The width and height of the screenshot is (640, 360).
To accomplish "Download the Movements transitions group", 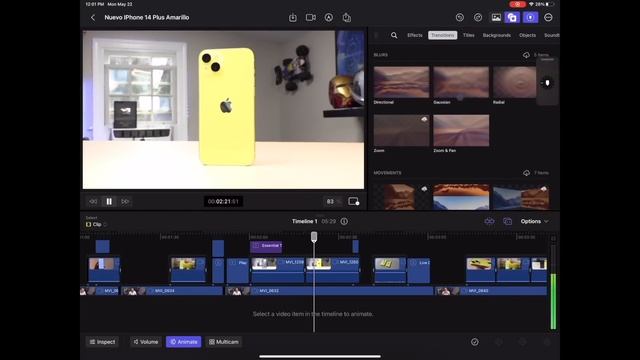I will pyautogui.click(x=526, y=173).
